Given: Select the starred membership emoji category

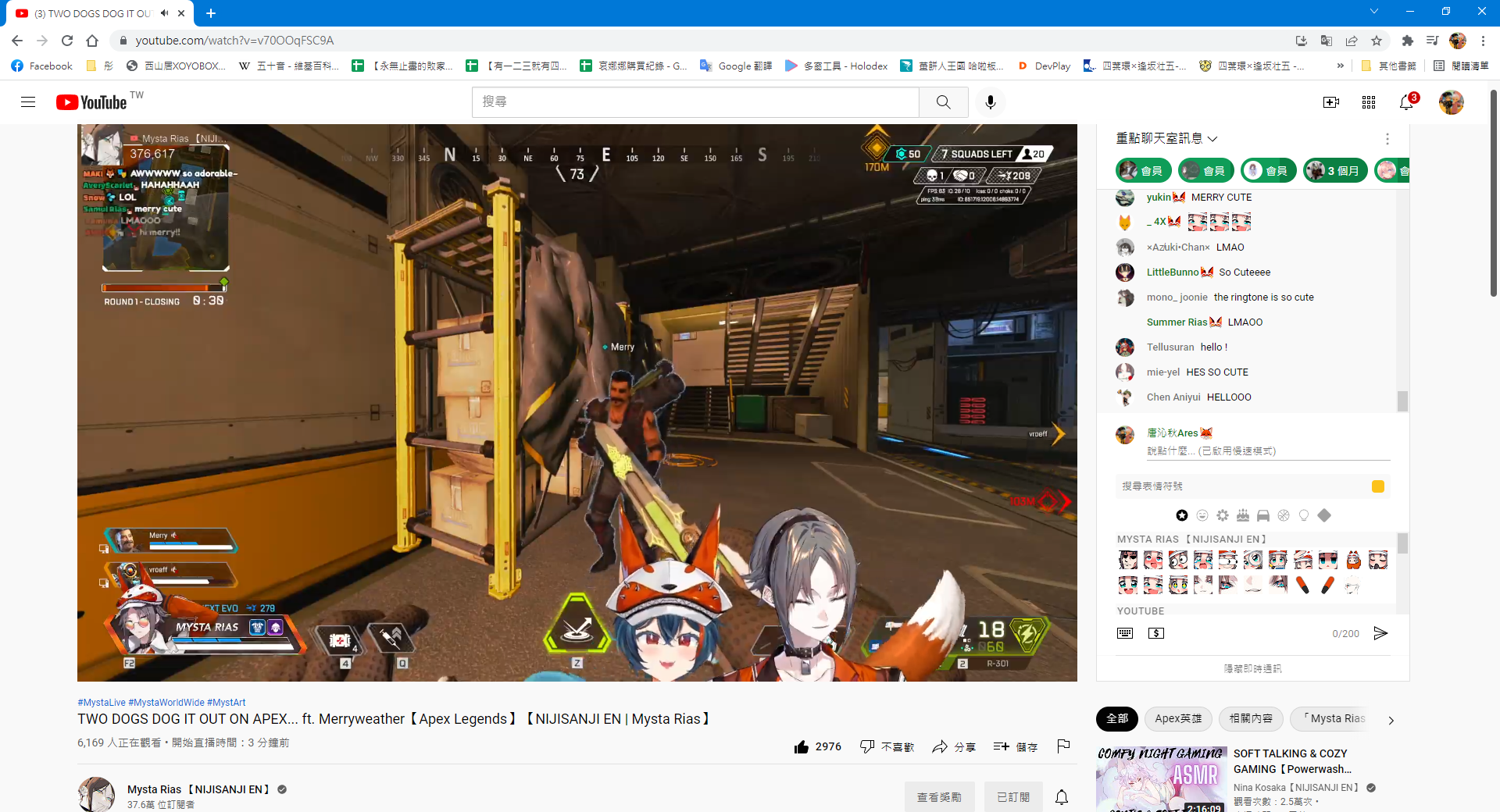Looking at the screenshot, I should pos(1182,515).
